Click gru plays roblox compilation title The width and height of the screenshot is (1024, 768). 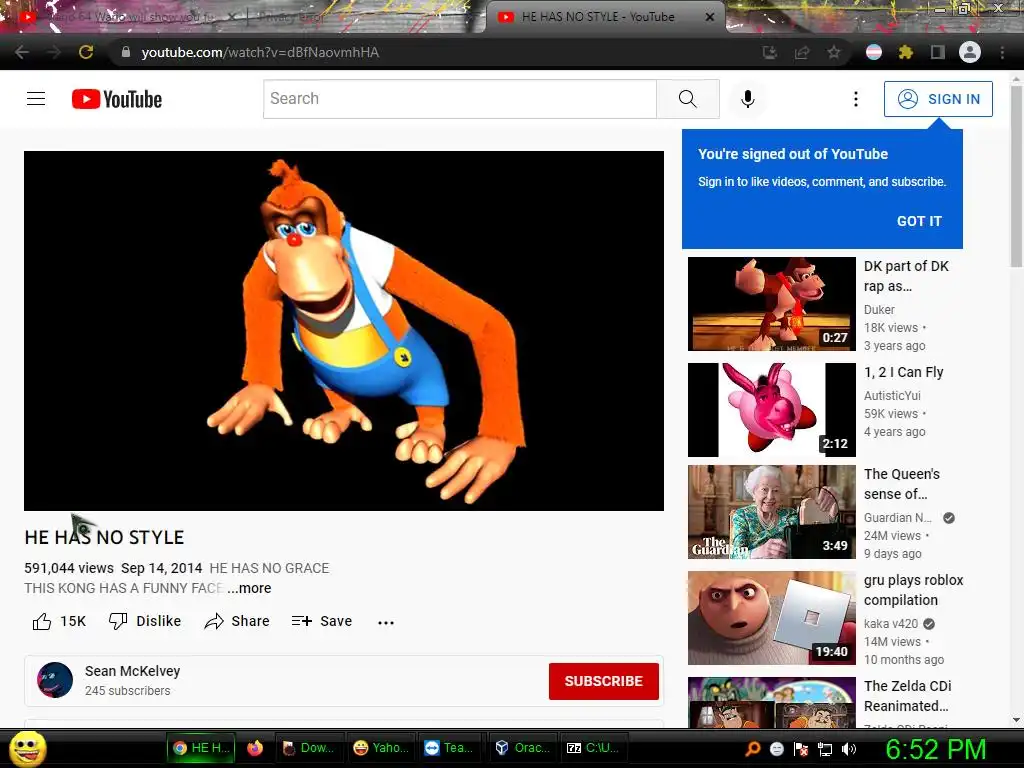913,590
